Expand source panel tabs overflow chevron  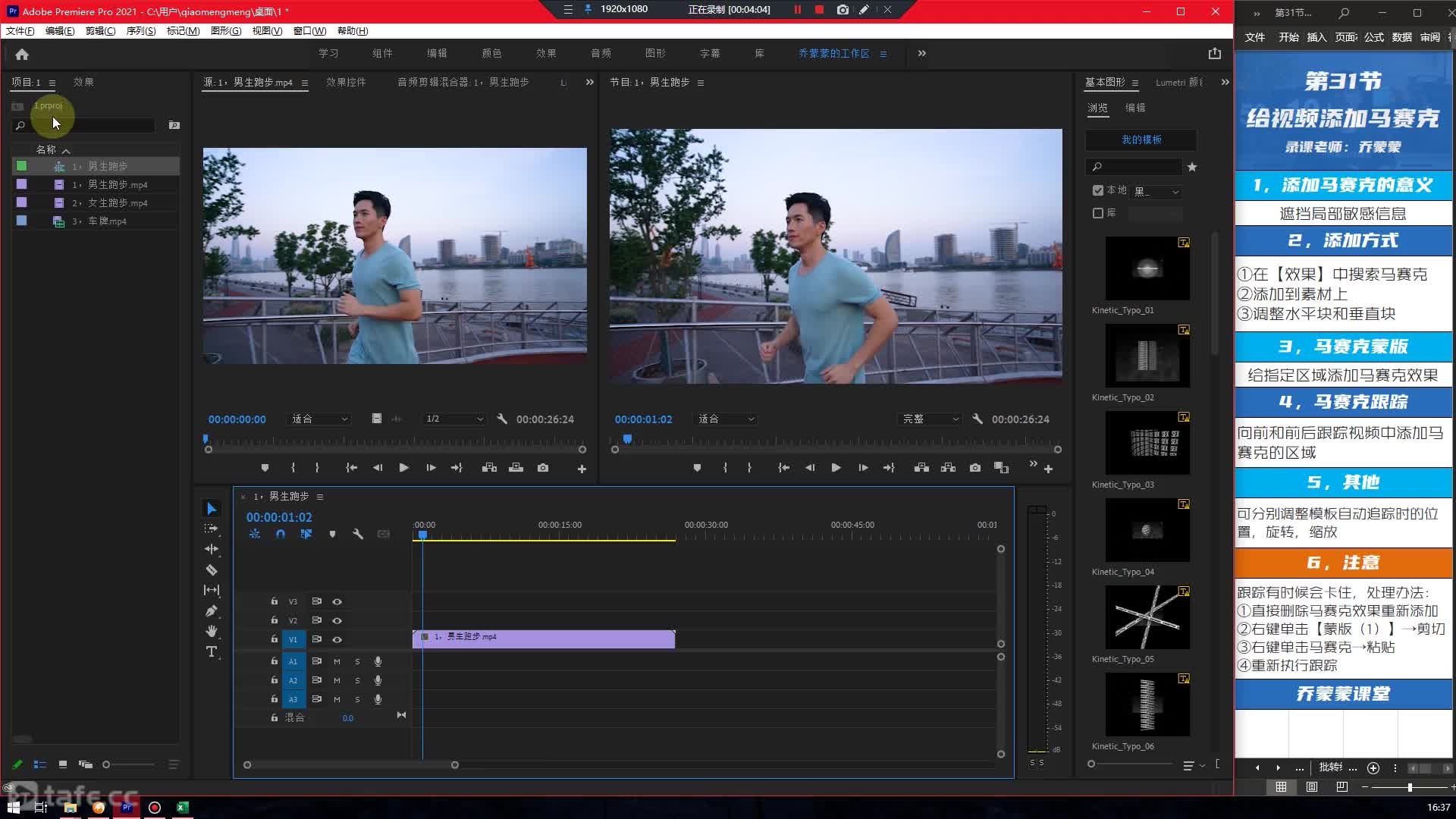[589, 82]
